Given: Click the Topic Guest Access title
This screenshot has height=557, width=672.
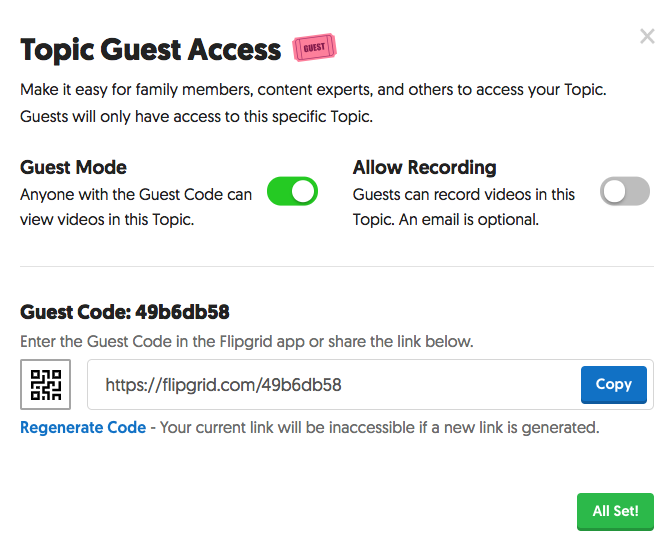Looking at the screenshot, I should 150,48.
